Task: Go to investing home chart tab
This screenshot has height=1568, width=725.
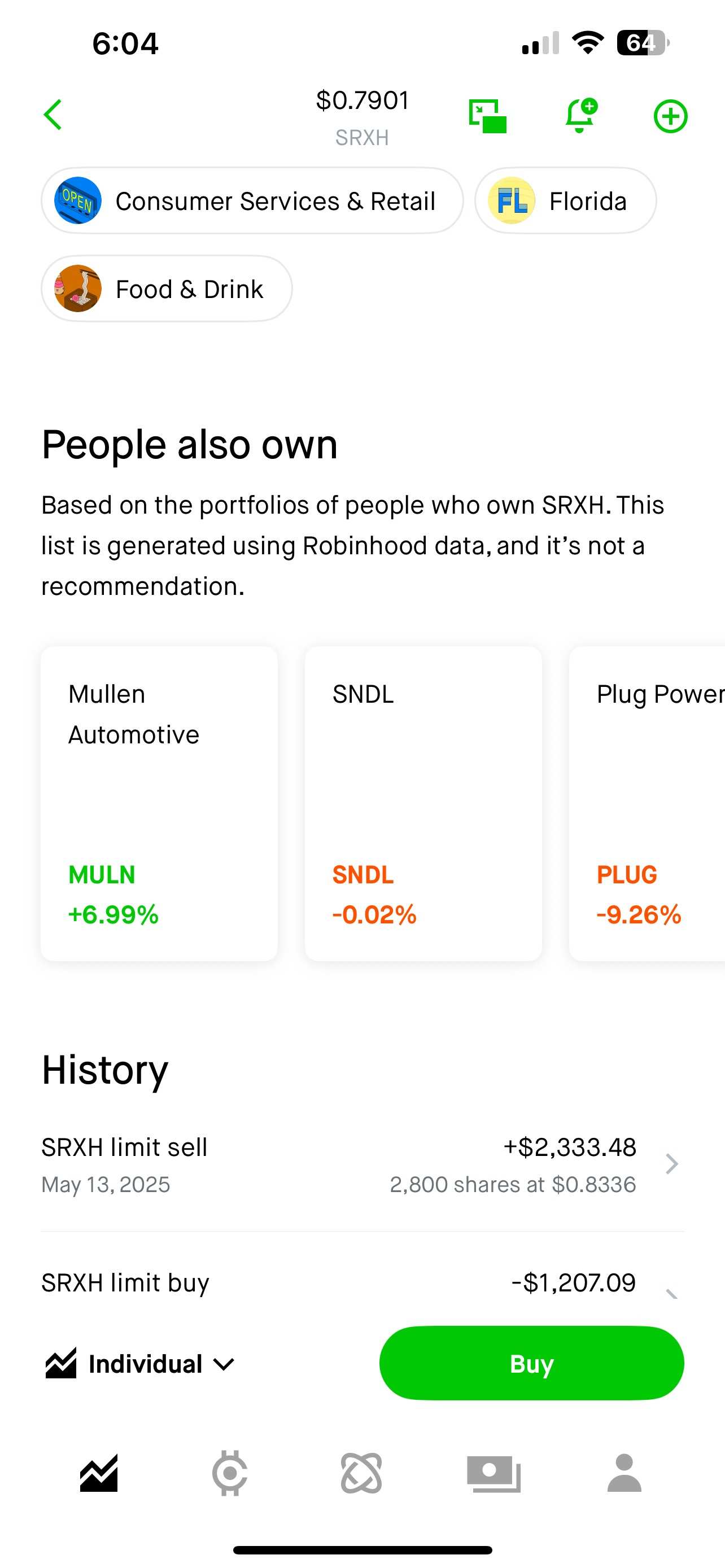Action: (x=99, y=1473)
